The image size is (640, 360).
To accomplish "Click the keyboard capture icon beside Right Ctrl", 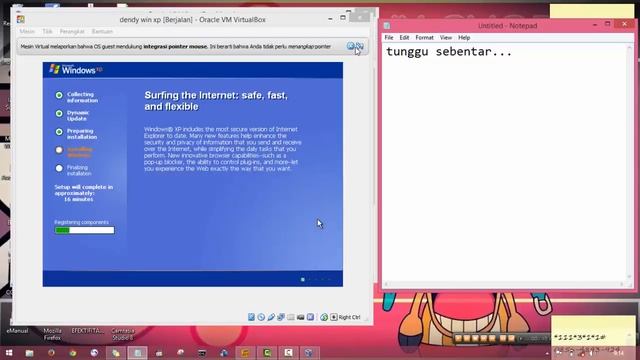I will [333, 317].
